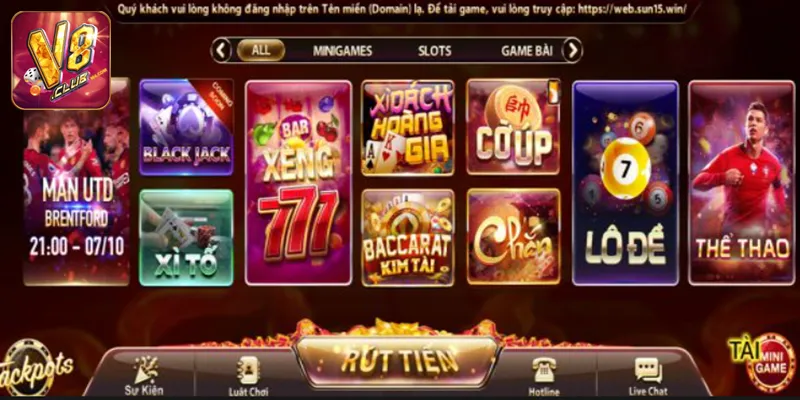Tap the Hotline phone icon
Screen dimensions: 800x400
(x=544, y=377)
